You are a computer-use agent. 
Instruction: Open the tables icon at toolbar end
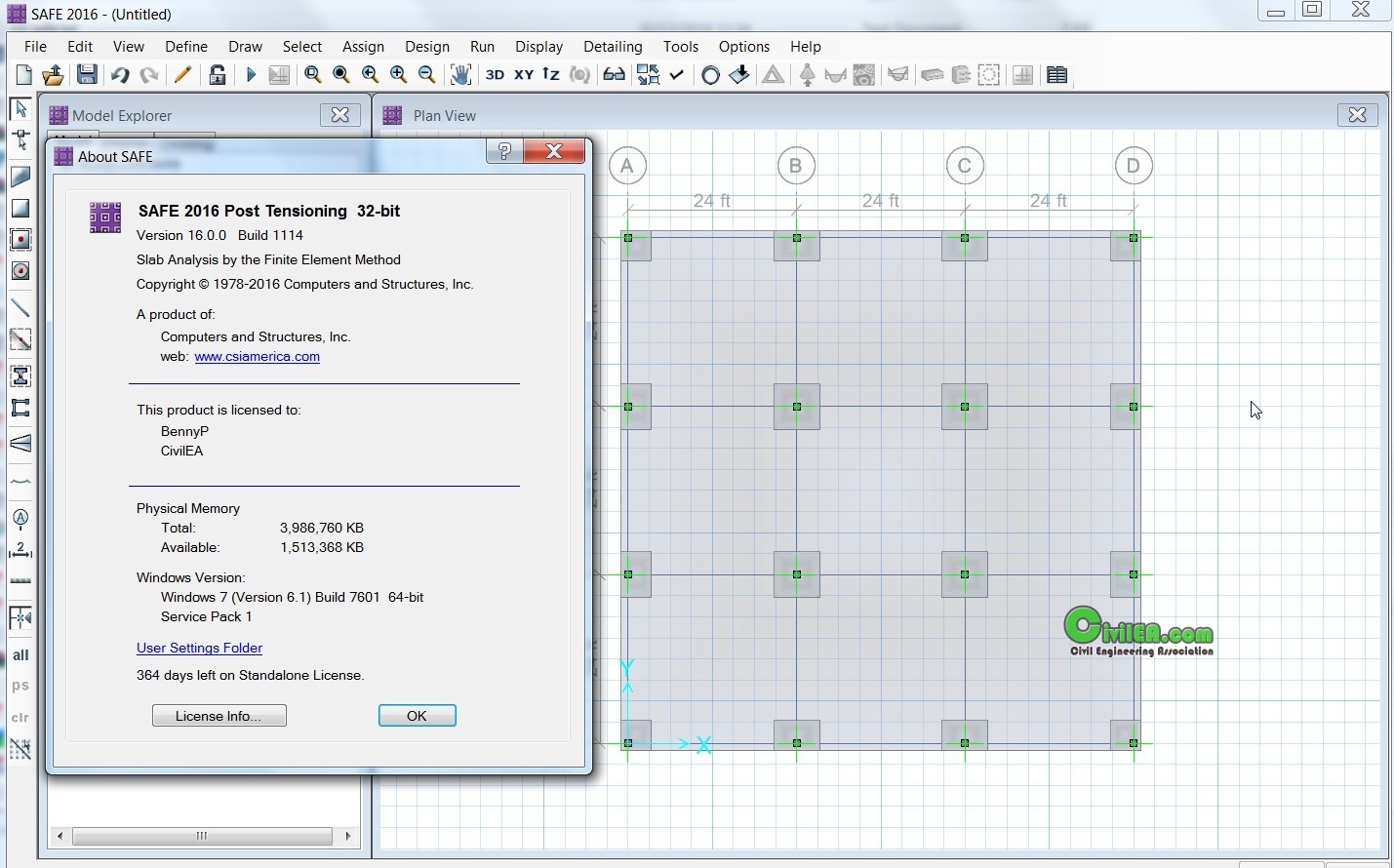click(x=1056, y=75)
